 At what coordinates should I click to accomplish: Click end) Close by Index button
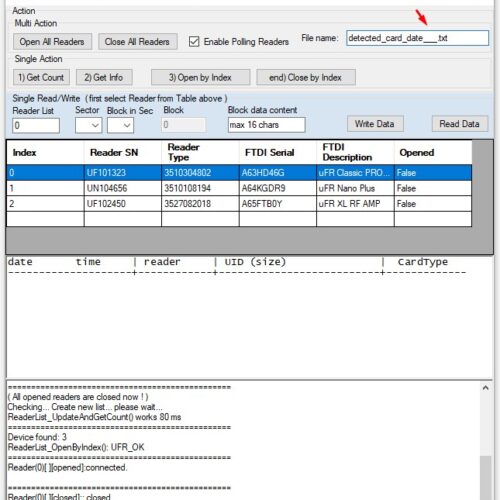(x=306, y=77)
